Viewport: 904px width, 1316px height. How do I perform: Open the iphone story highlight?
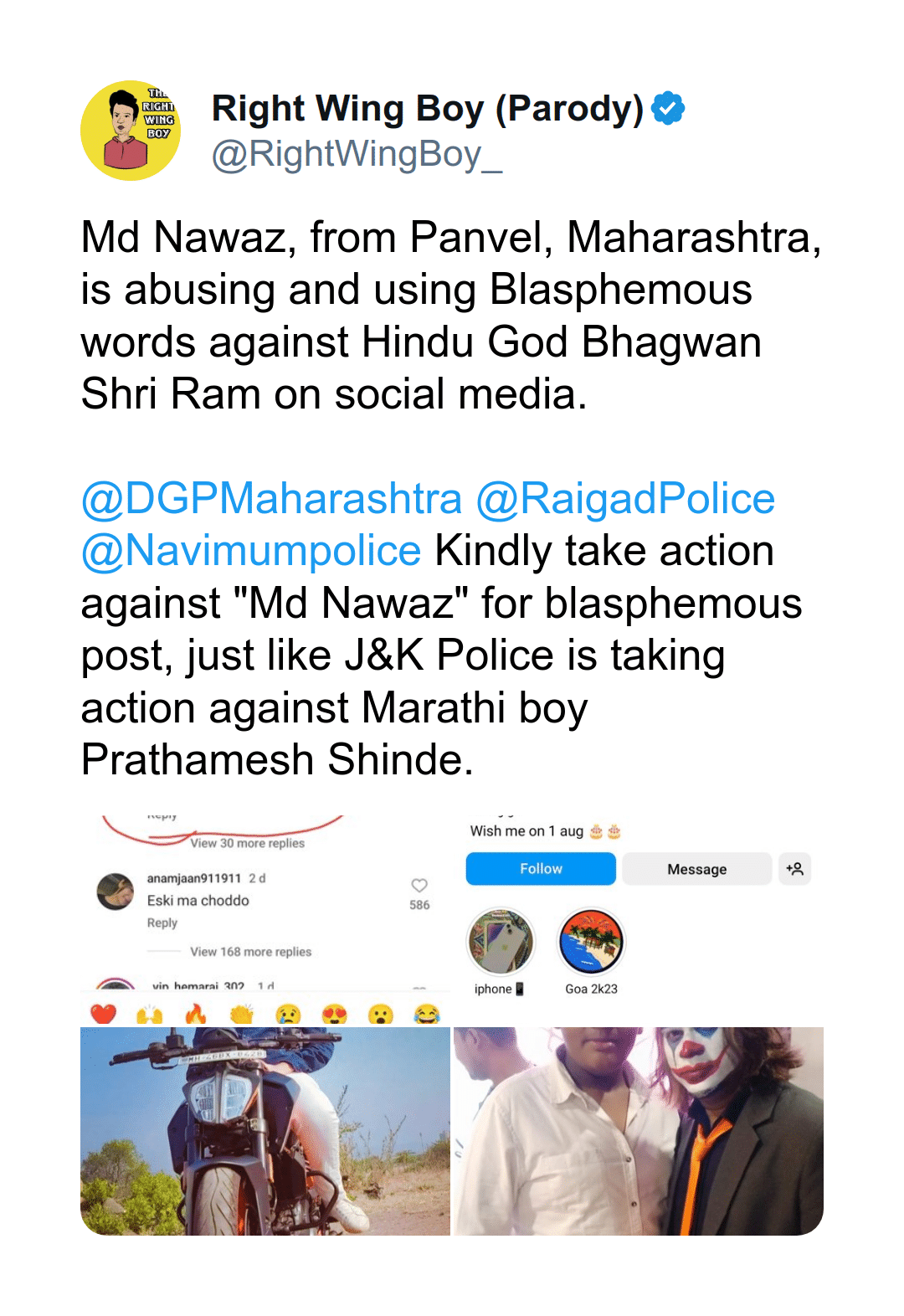coord(500,941)
